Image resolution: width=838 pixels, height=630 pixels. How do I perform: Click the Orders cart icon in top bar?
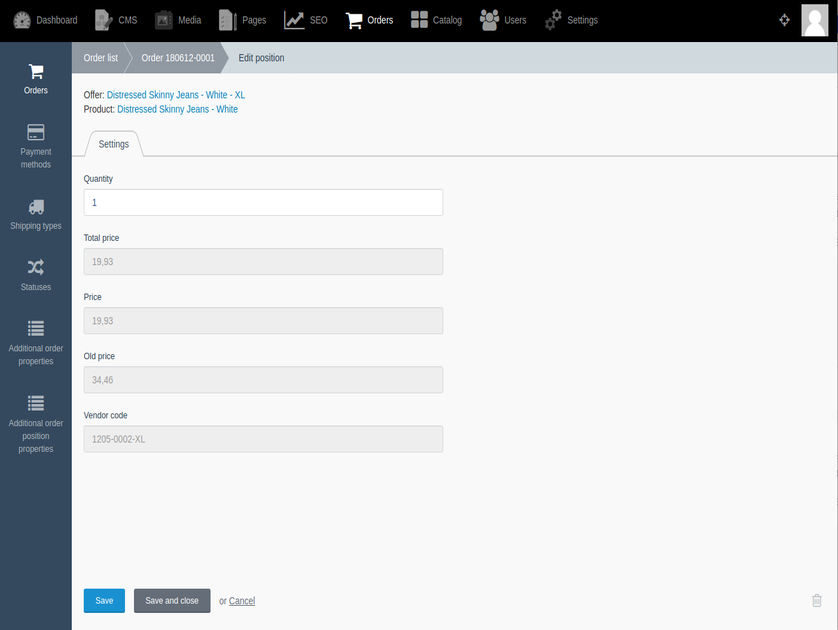[x=354, y=20]
